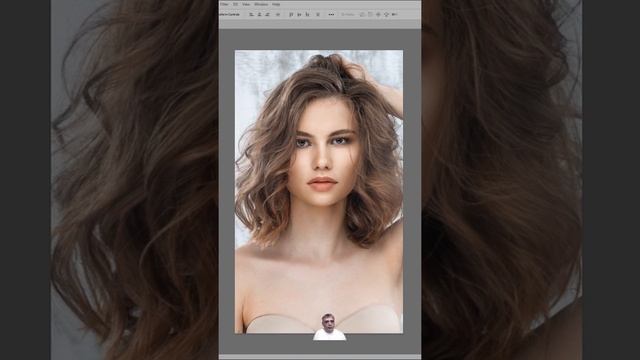Open the Filter menu
Viewport: 640px width, 360px height.
(224, 4)
